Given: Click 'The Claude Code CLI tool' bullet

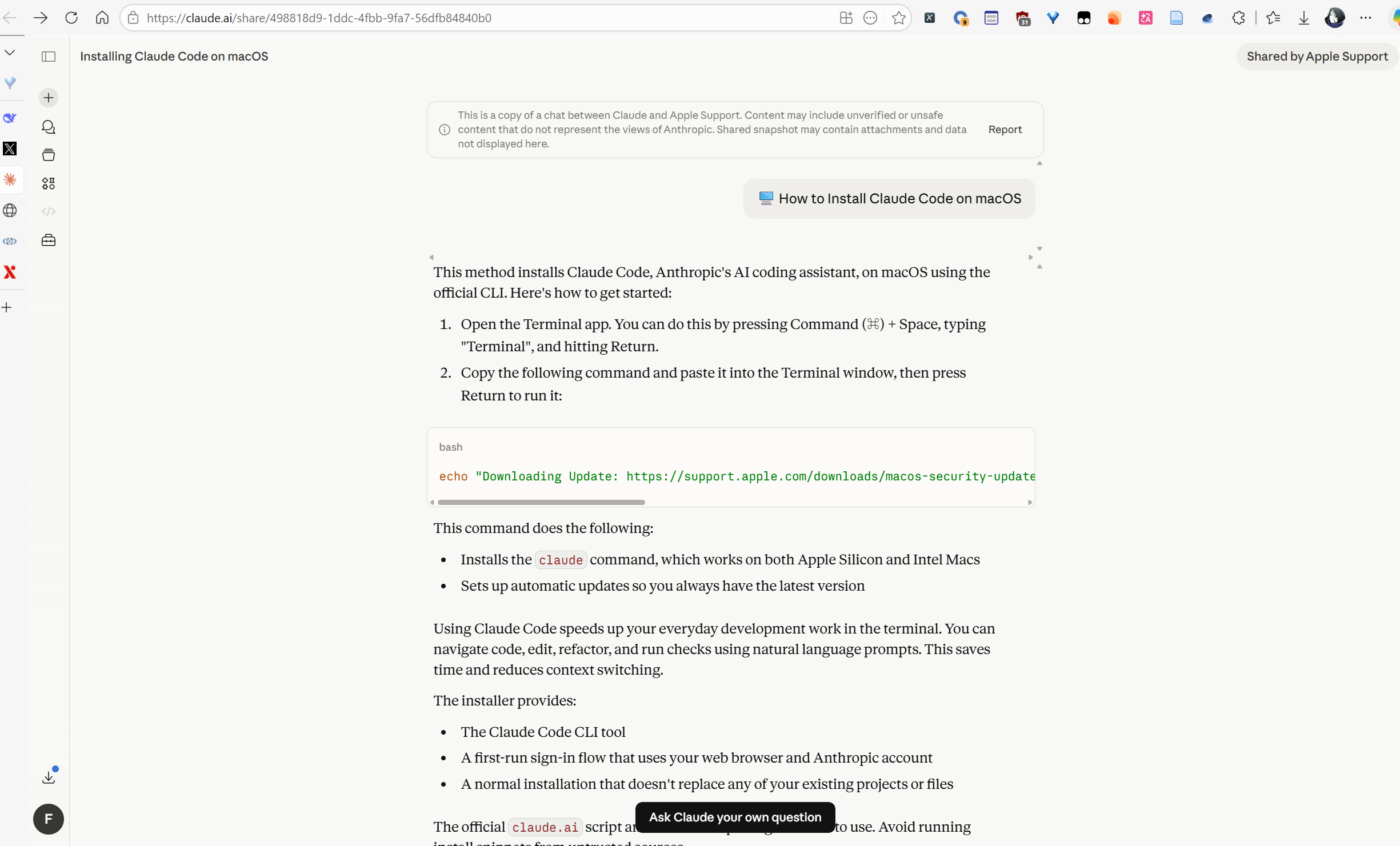Looking at the screenshot, I should tap(543, 732).
